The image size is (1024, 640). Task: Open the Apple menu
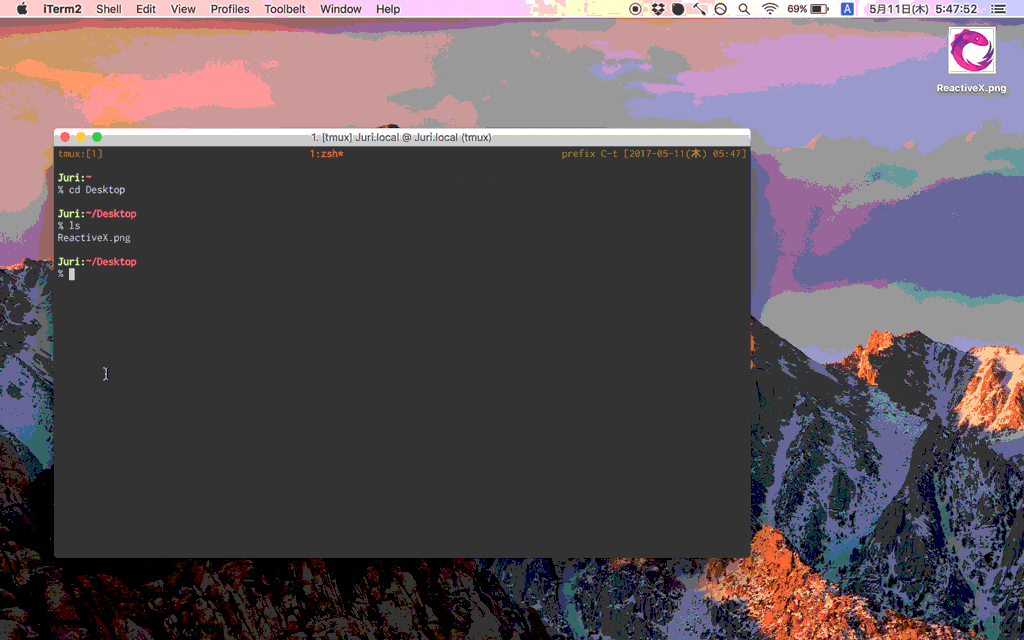tap(22, 9)
